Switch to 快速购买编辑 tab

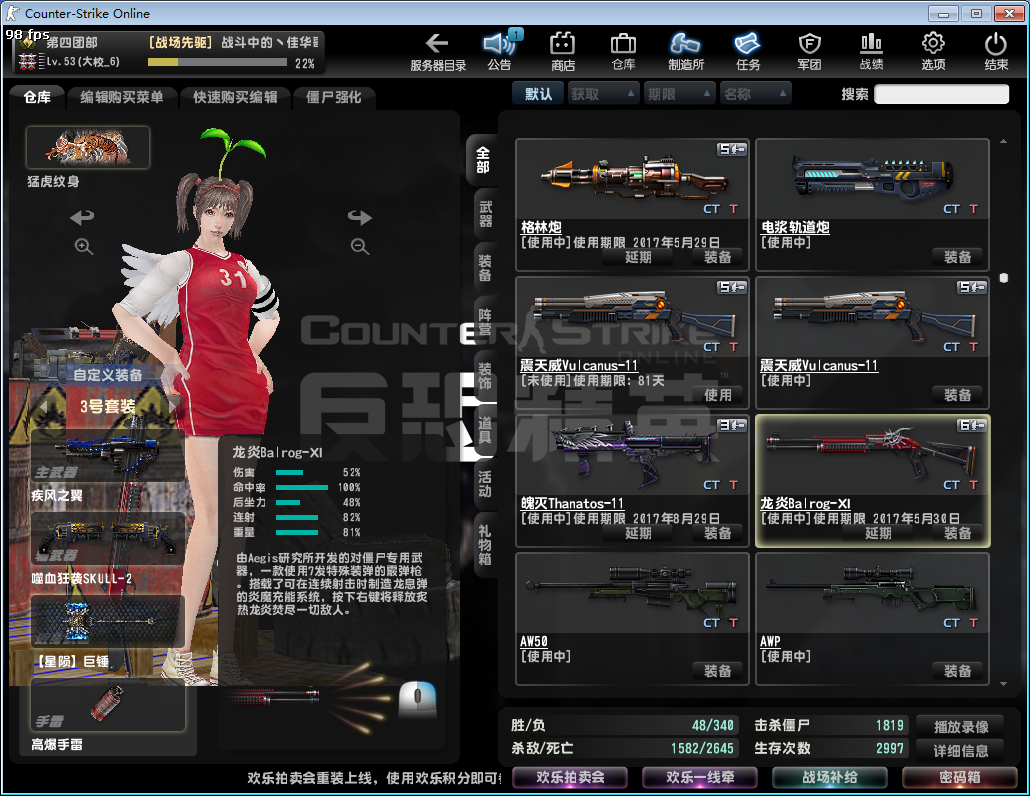(x=235, y=97)
